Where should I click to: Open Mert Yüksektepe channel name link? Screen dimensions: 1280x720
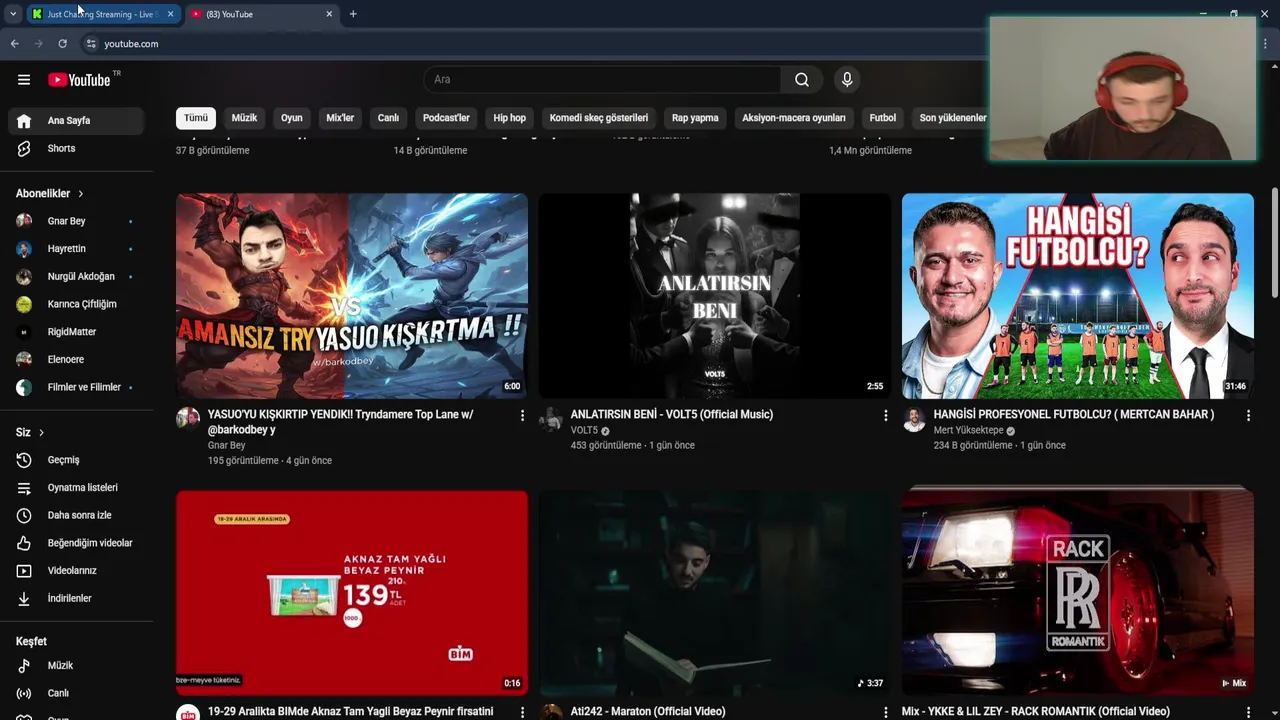[968, 430]
